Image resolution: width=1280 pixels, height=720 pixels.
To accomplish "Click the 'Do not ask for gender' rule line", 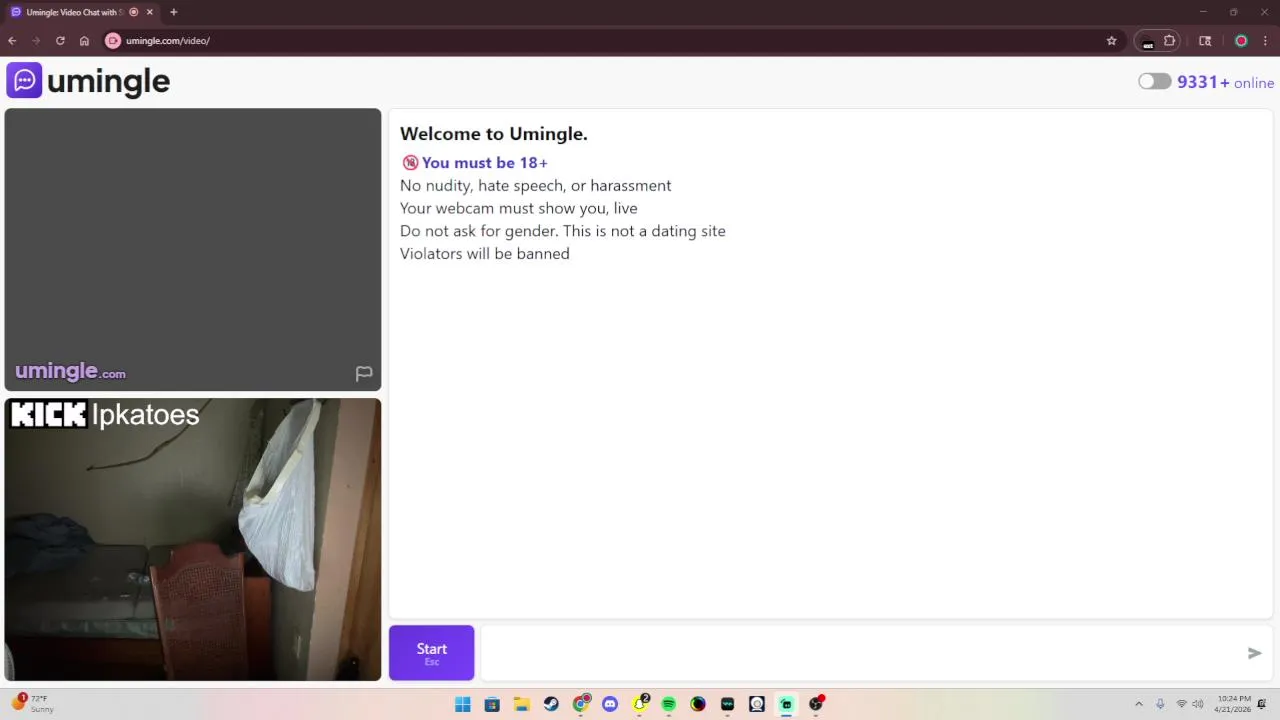I will (x=563, y=231).
